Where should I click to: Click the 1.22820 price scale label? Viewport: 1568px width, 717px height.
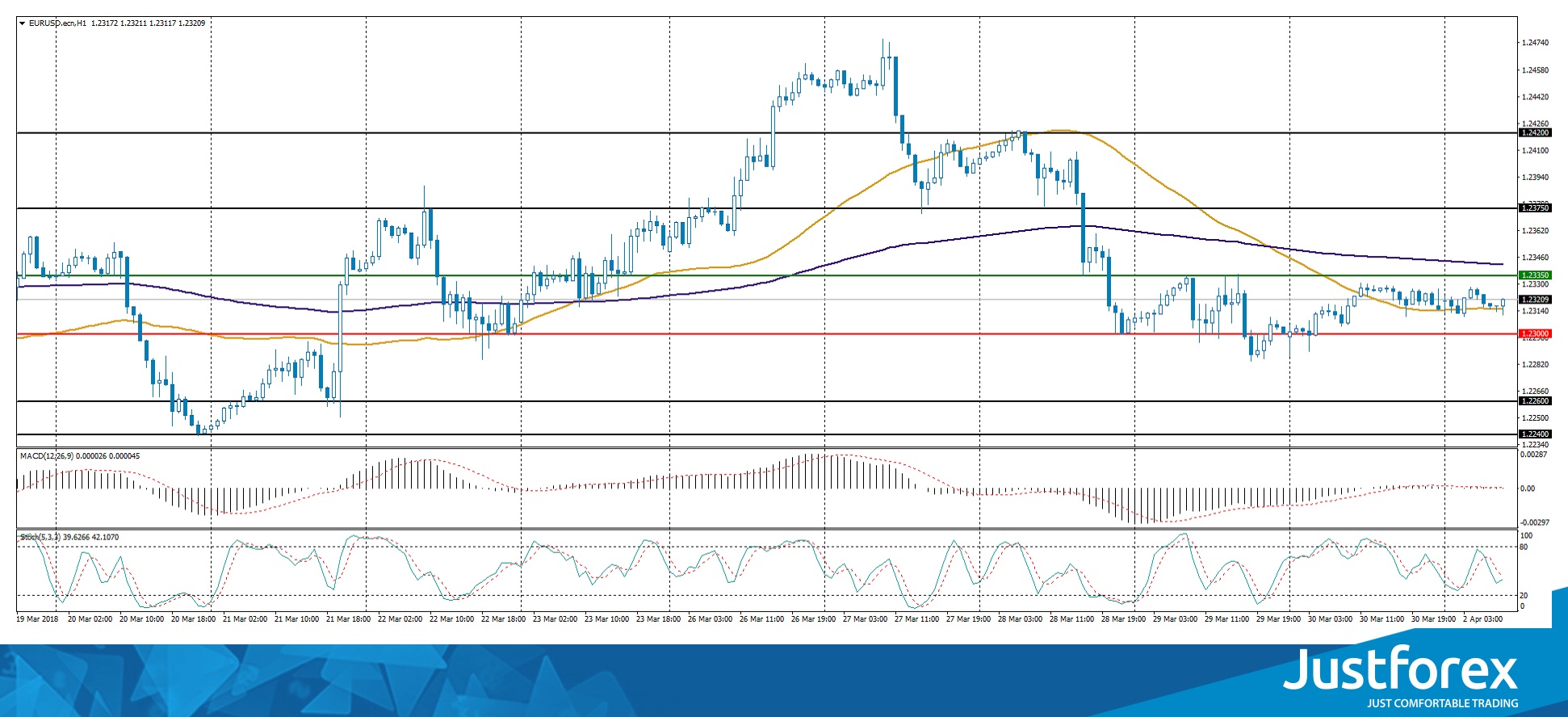pyautogui.click(x=1535, y=364)
